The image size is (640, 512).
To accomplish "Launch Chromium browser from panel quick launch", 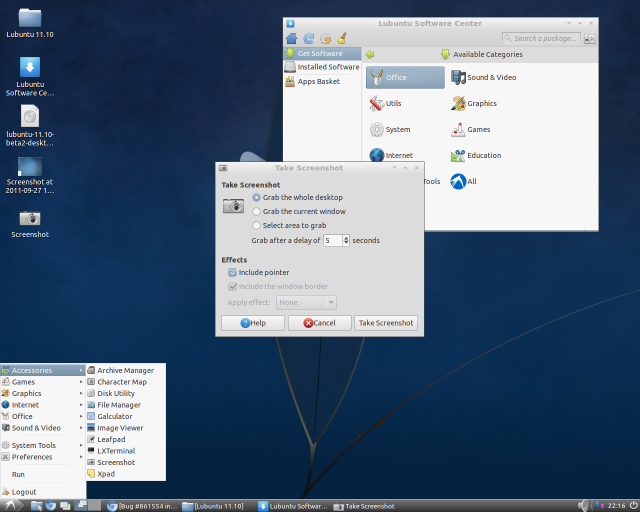I will (51, 506).
